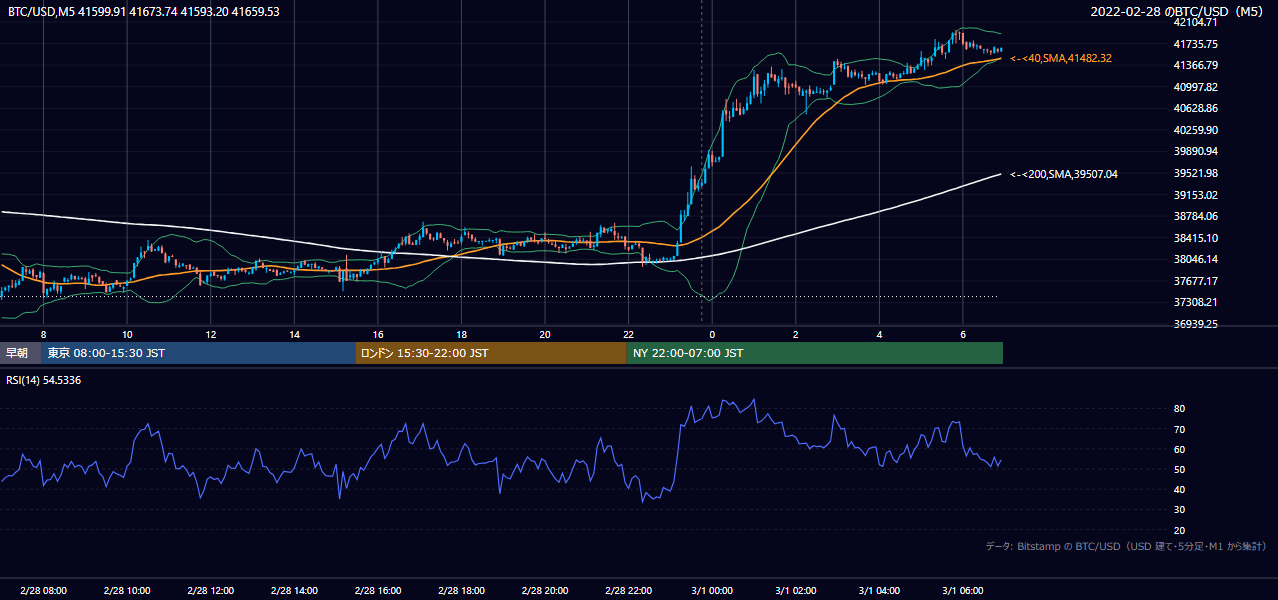Screen dimensions: 1278x600
Task: Click the '3/1 02:00' date axis label
Action: pyautogui.click(x=795, y=591)
